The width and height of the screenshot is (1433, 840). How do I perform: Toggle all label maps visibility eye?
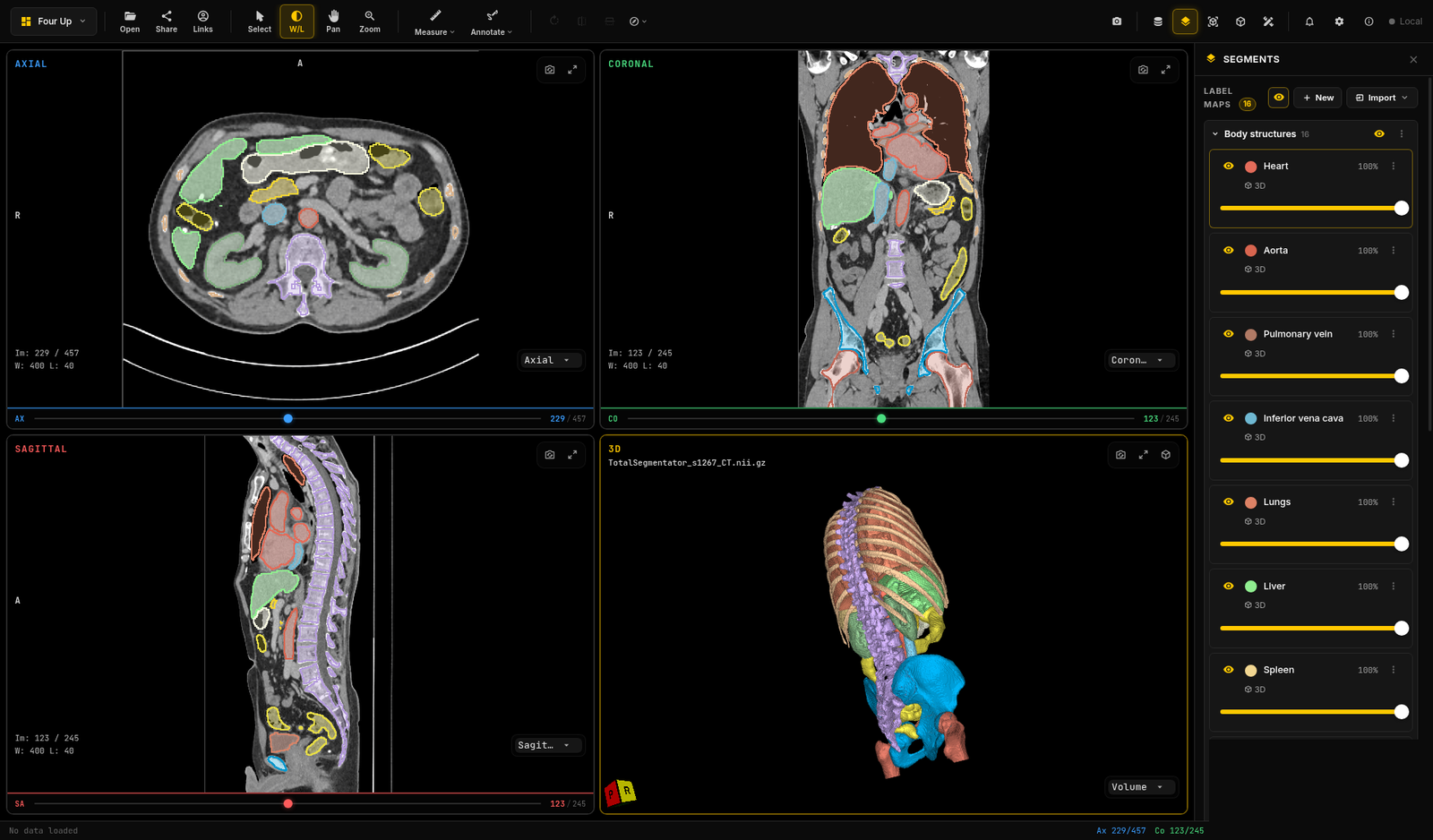(x=1278, y=98)
